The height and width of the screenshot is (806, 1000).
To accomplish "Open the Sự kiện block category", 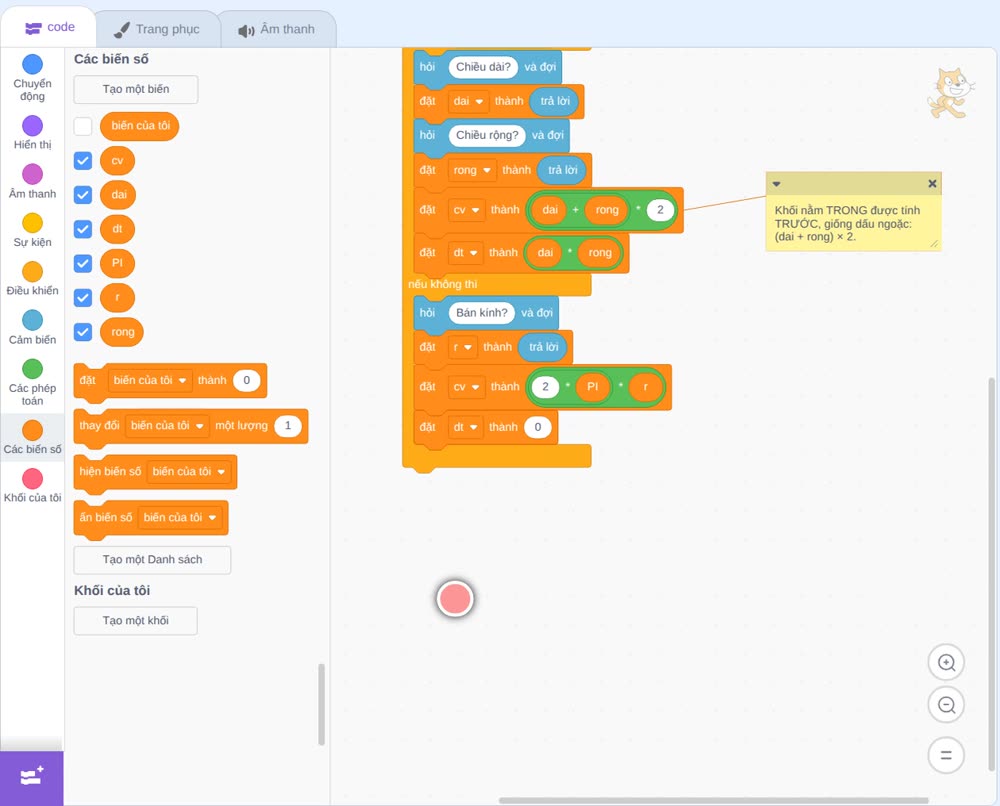I will click(x=33, y=230).
